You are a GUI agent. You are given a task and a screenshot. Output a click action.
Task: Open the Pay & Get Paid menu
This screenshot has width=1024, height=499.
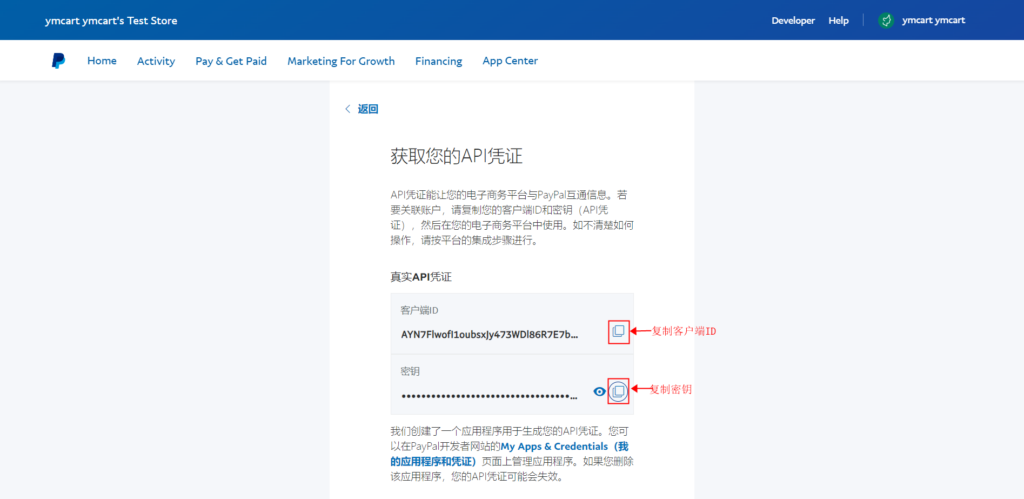[x=231, y=61]
